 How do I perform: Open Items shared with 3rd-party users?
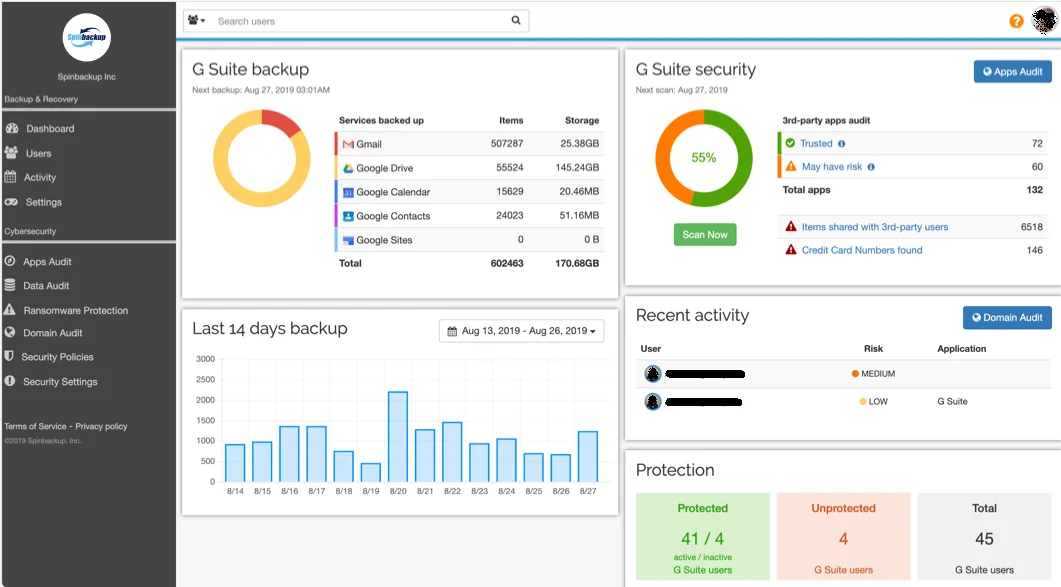coord(874,227)
